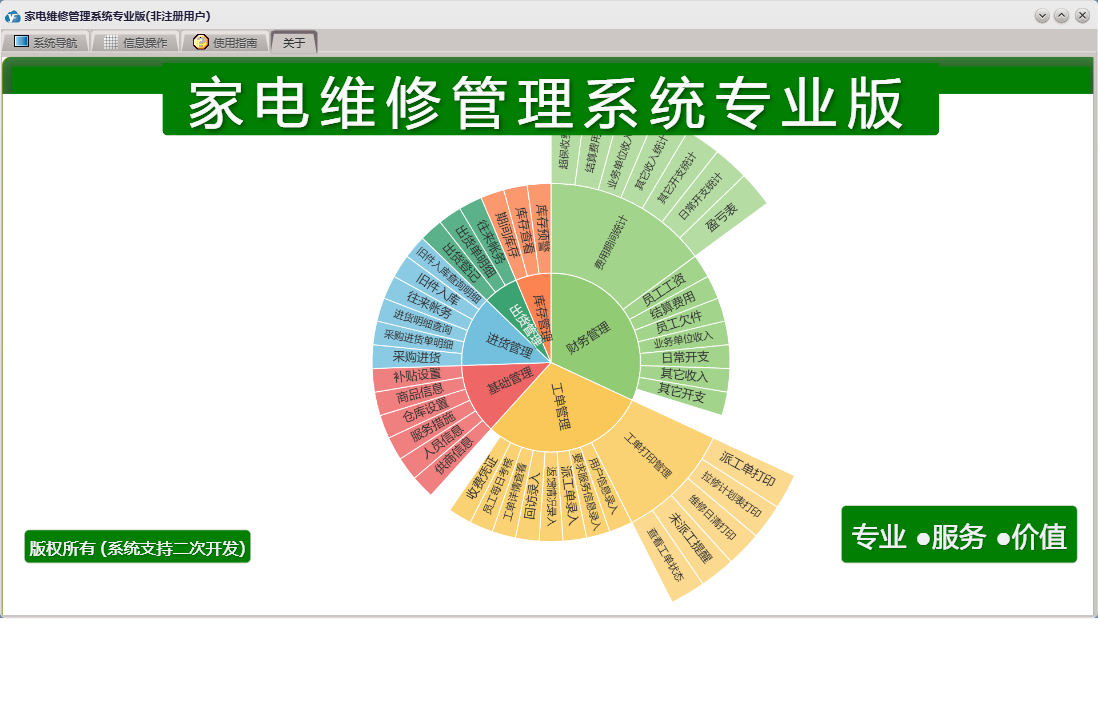
Task: Open the 派工单打印 outer segment
Action: pos(748,469)
